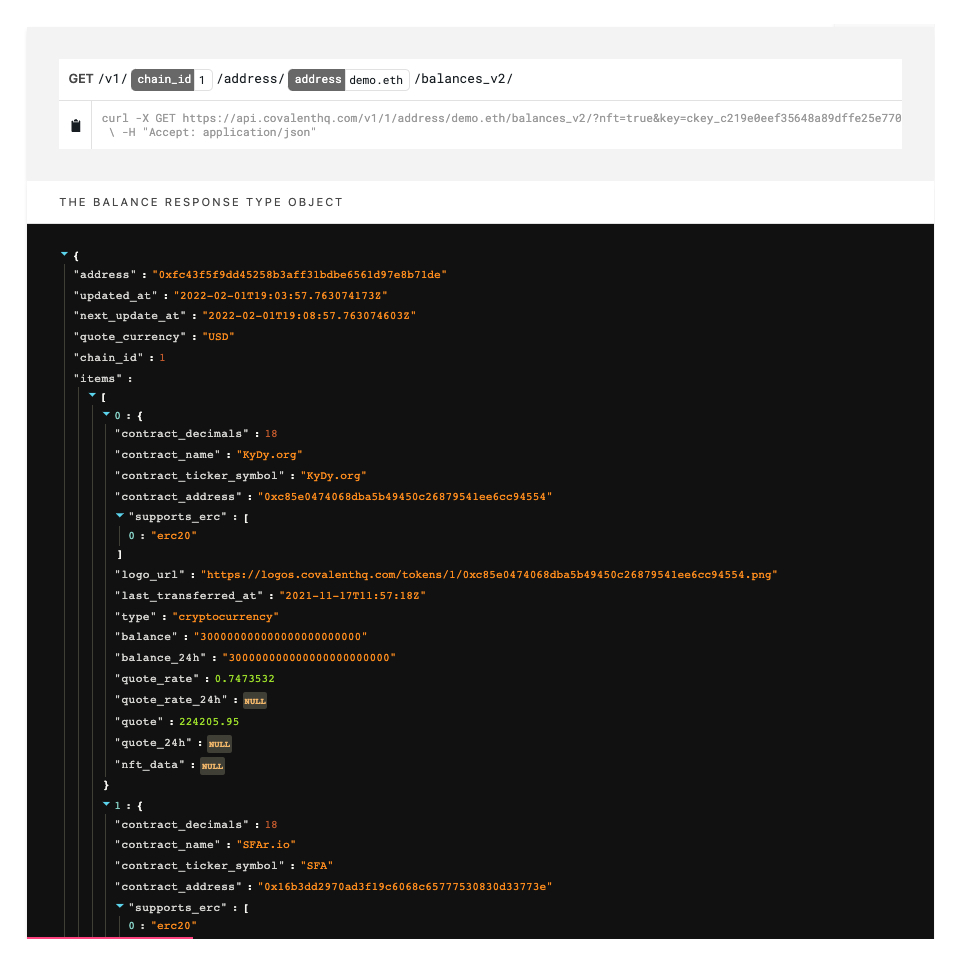Click the address input field showing demo.eth
Screen dimensions: 959x963
(x=376, y=79)
